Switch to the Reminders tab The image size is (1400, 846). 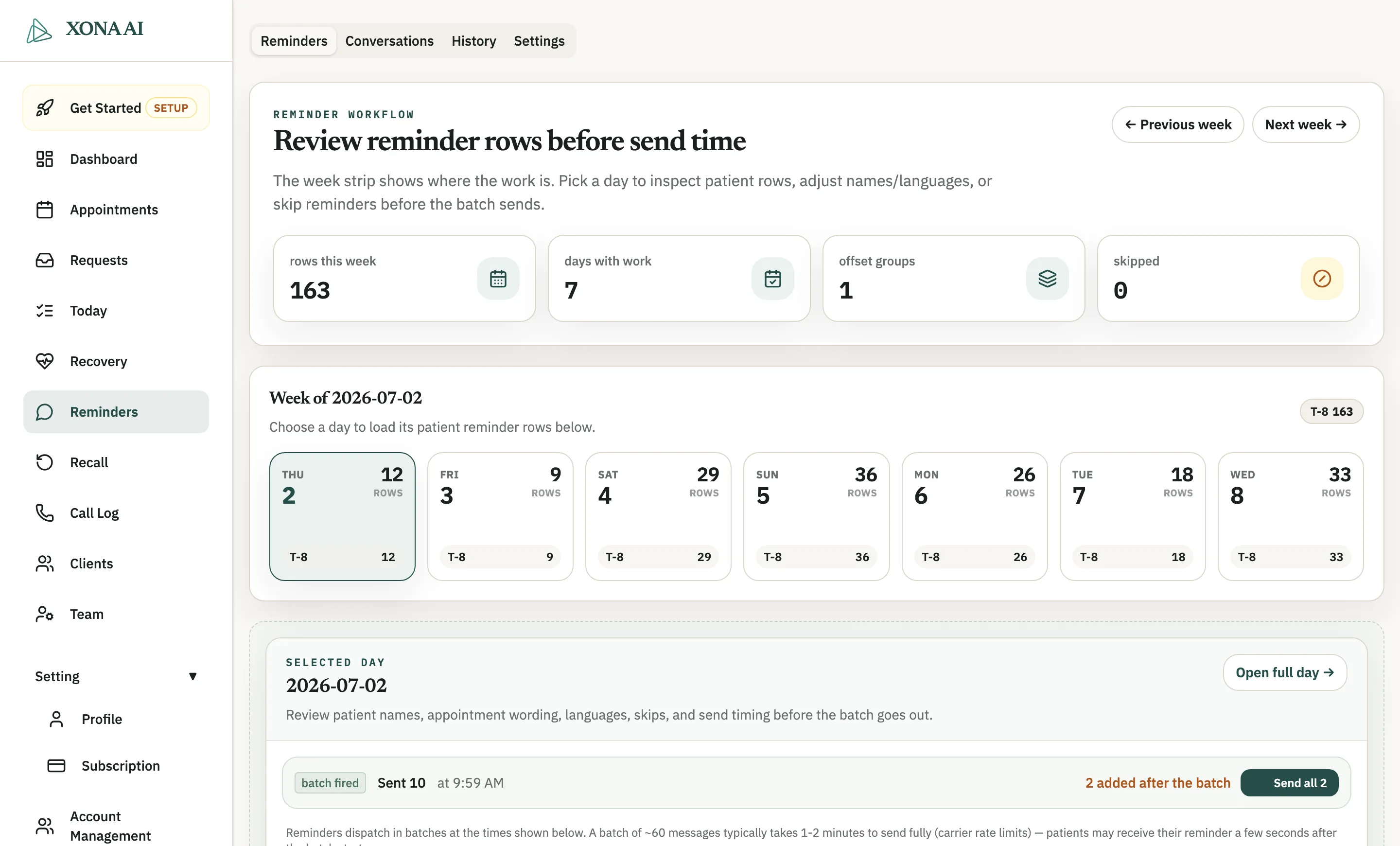coord(294,41)
